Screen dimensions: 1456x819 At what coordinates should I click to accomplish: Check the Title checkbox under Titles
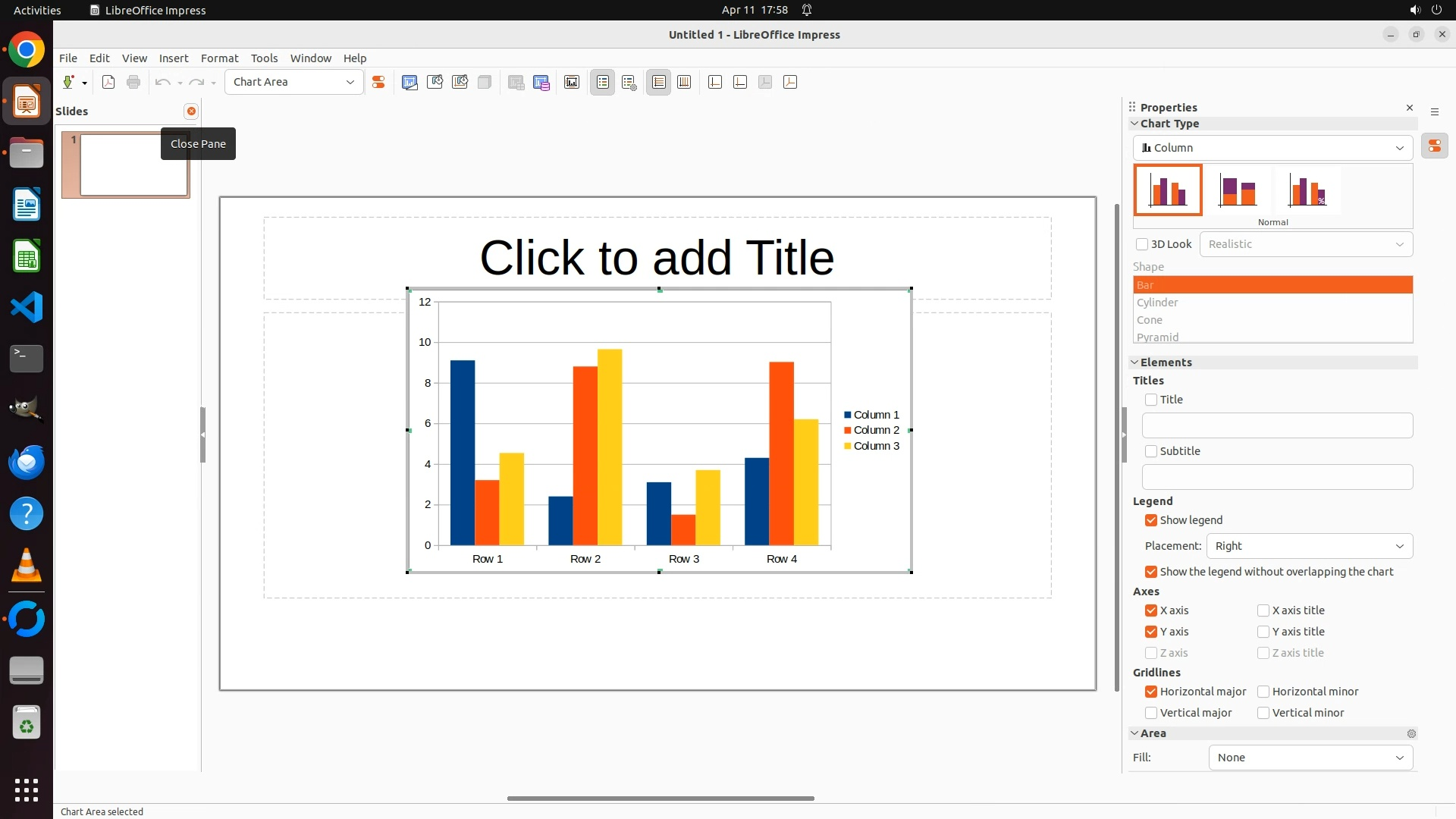tap(1151, 400)
